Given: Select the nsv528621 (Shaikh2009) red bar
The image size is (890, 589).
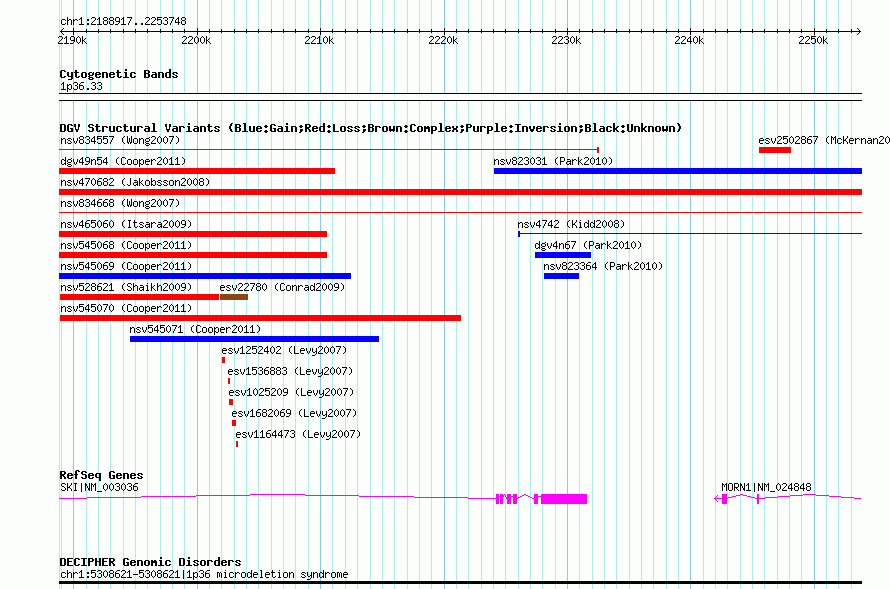Looking at the screenshot, I should (139, 297).
